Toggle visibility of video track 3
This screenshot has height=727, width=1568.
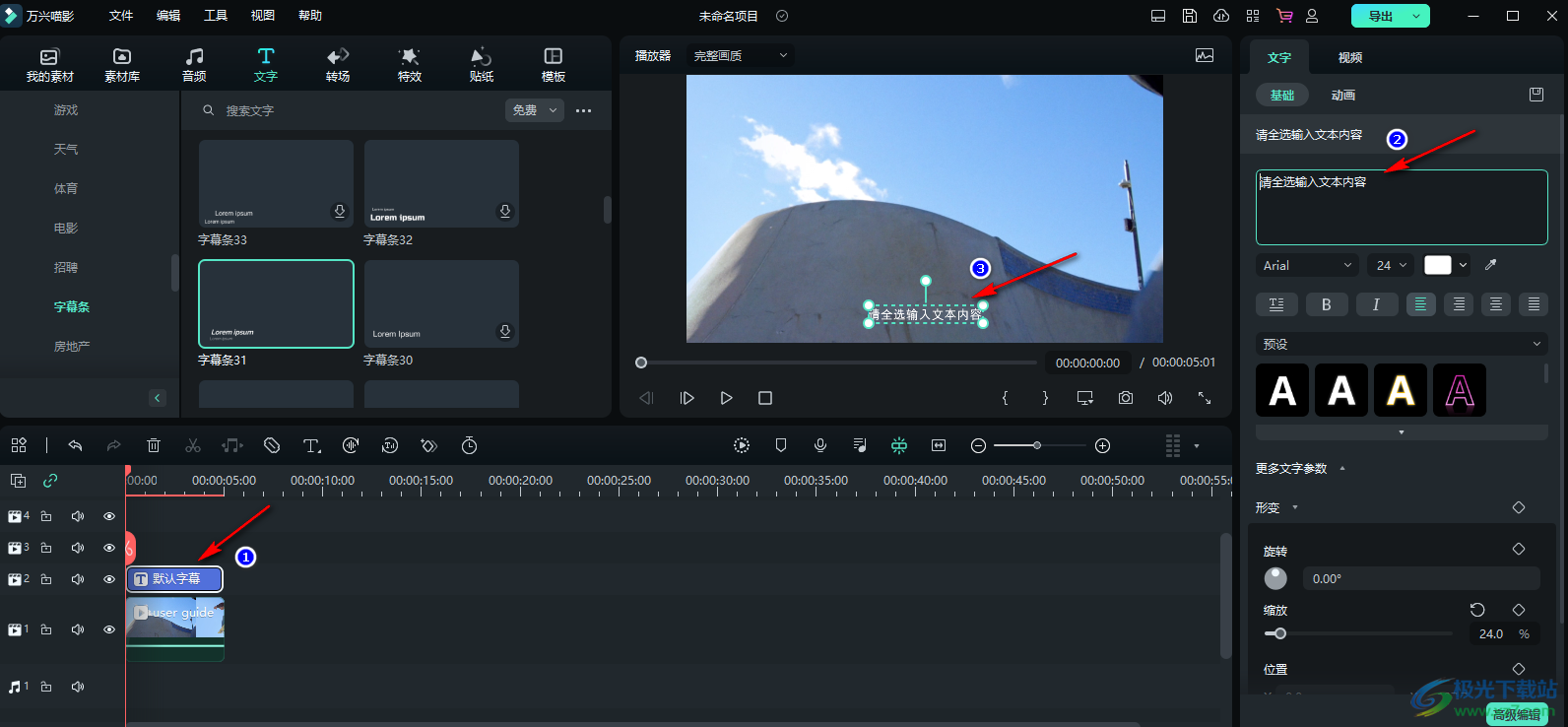(109, 548)
